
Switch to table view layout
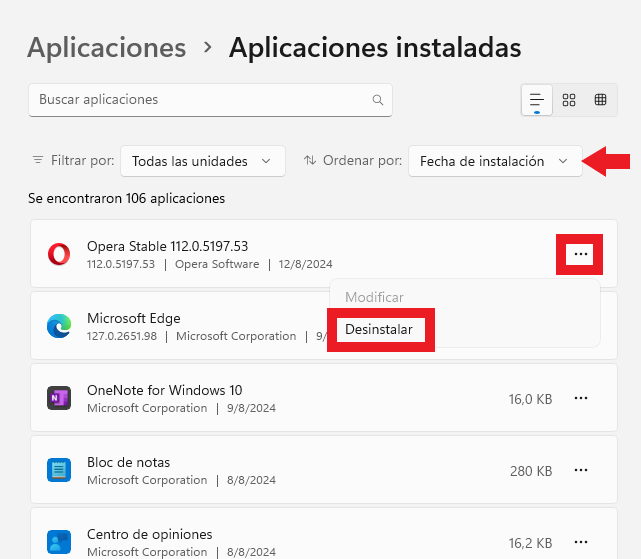pyautogui.click(x=600, y=100)
